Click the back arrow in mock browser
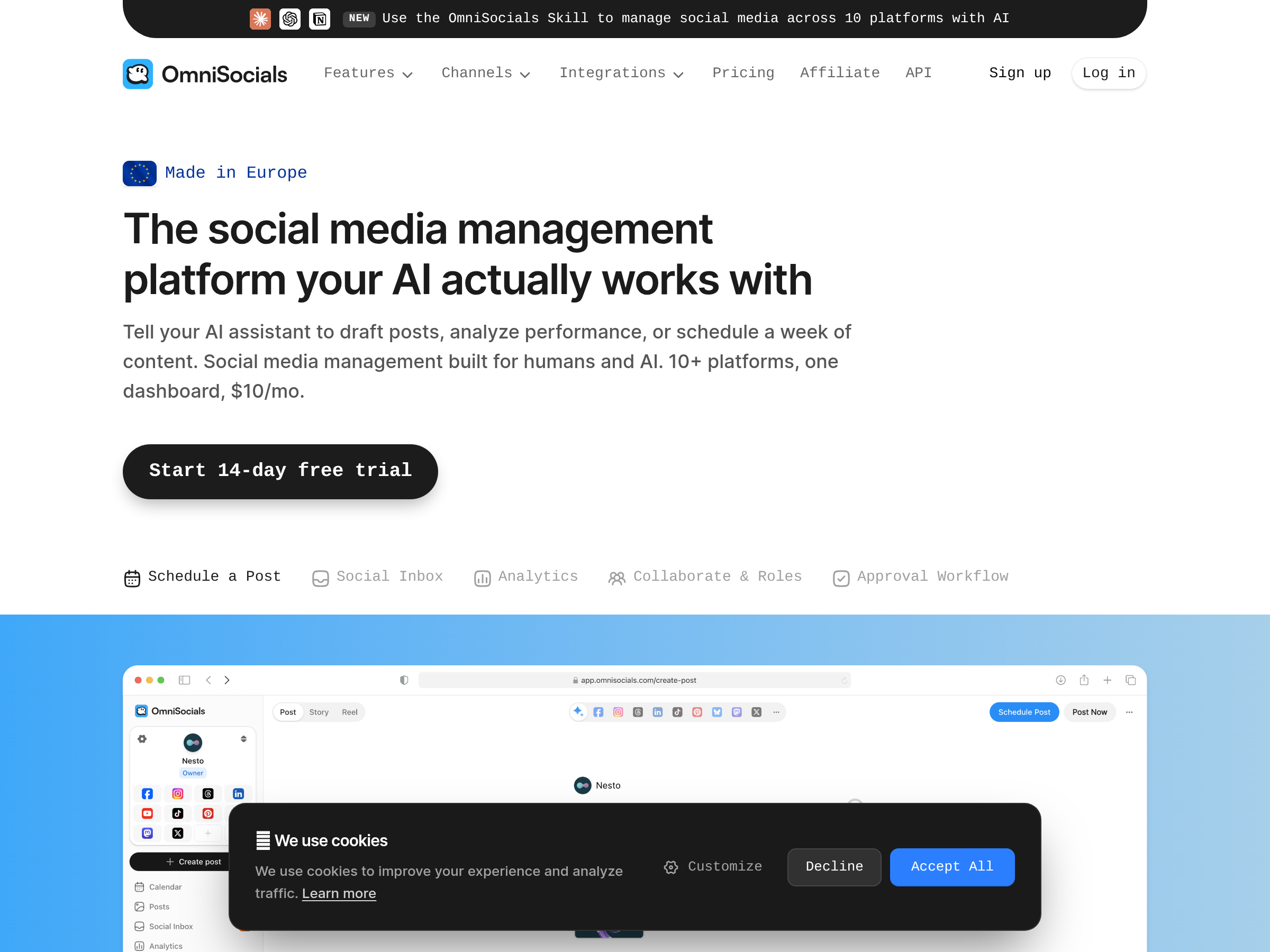 point(208,680)
